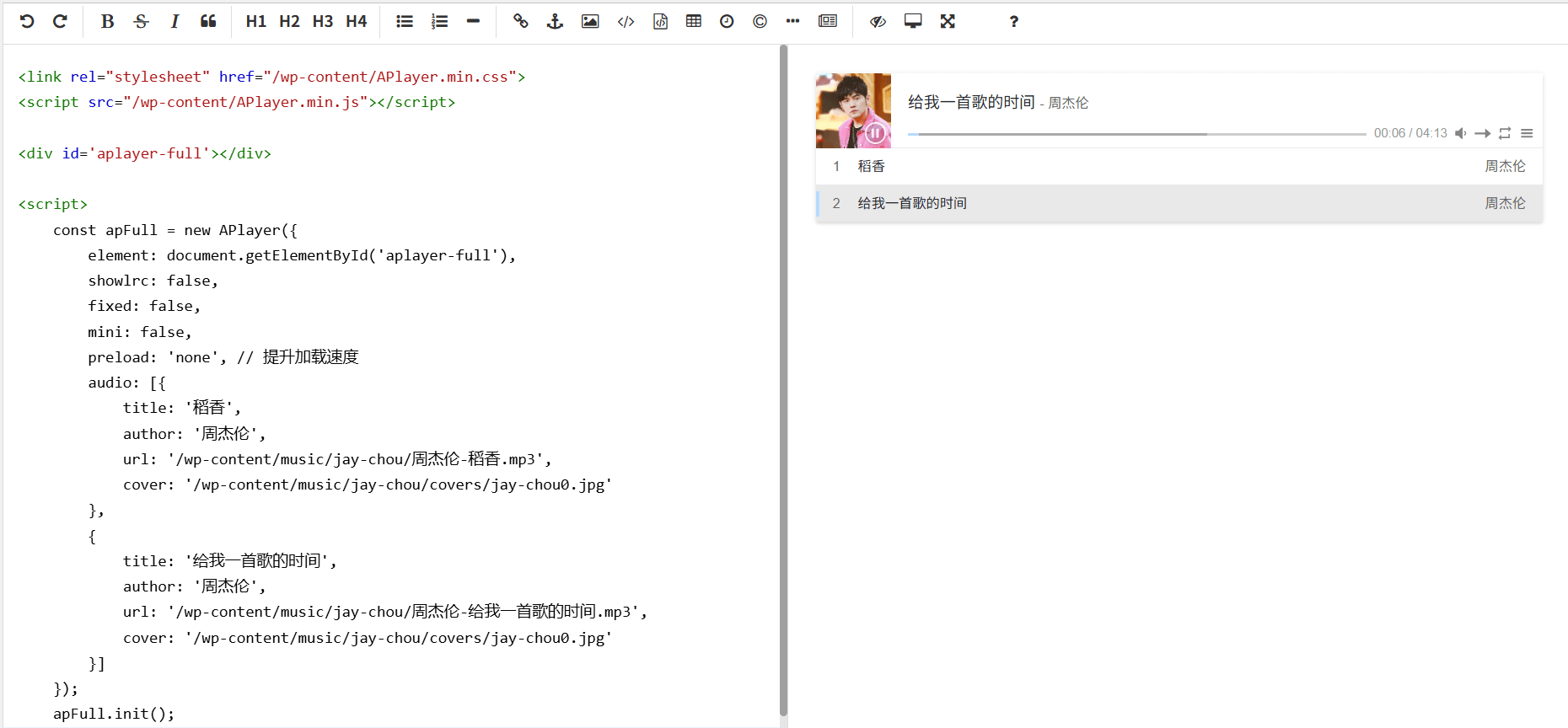This screenshot has height=728, width=1568.
Task: Click the APlayer.min.css link tag line
Action: [x=271, y=77]
